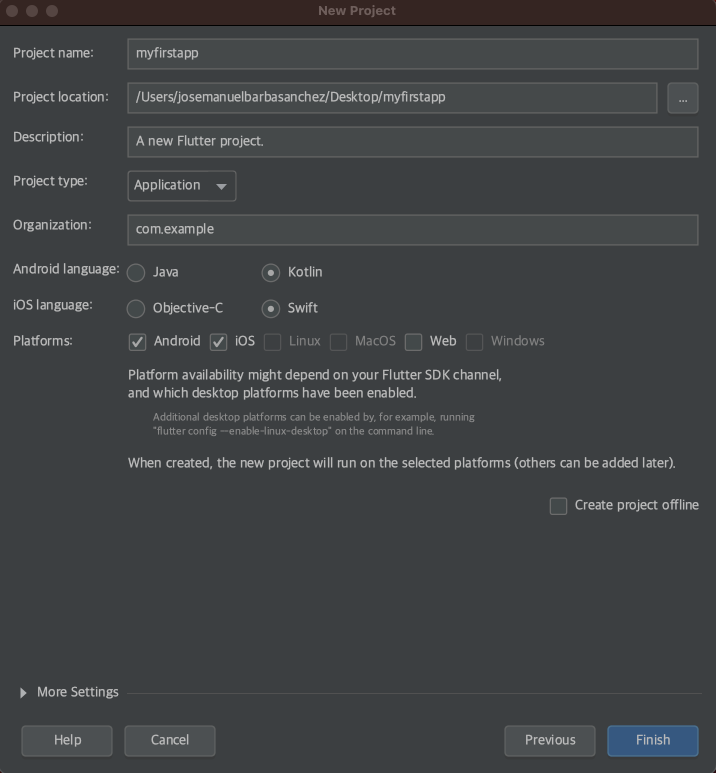
Task: Enable the Web platform checkbox
Action: (413, 342)
